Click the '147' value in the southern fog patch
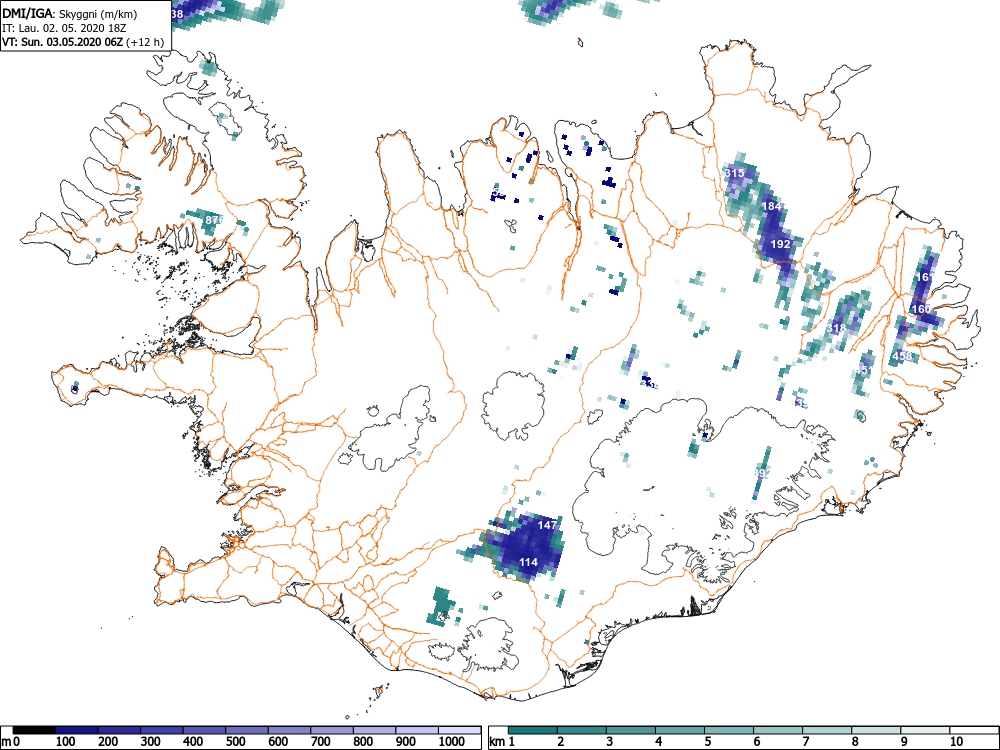The height and width of the screenshot is (750, 1000). (547, 525)
